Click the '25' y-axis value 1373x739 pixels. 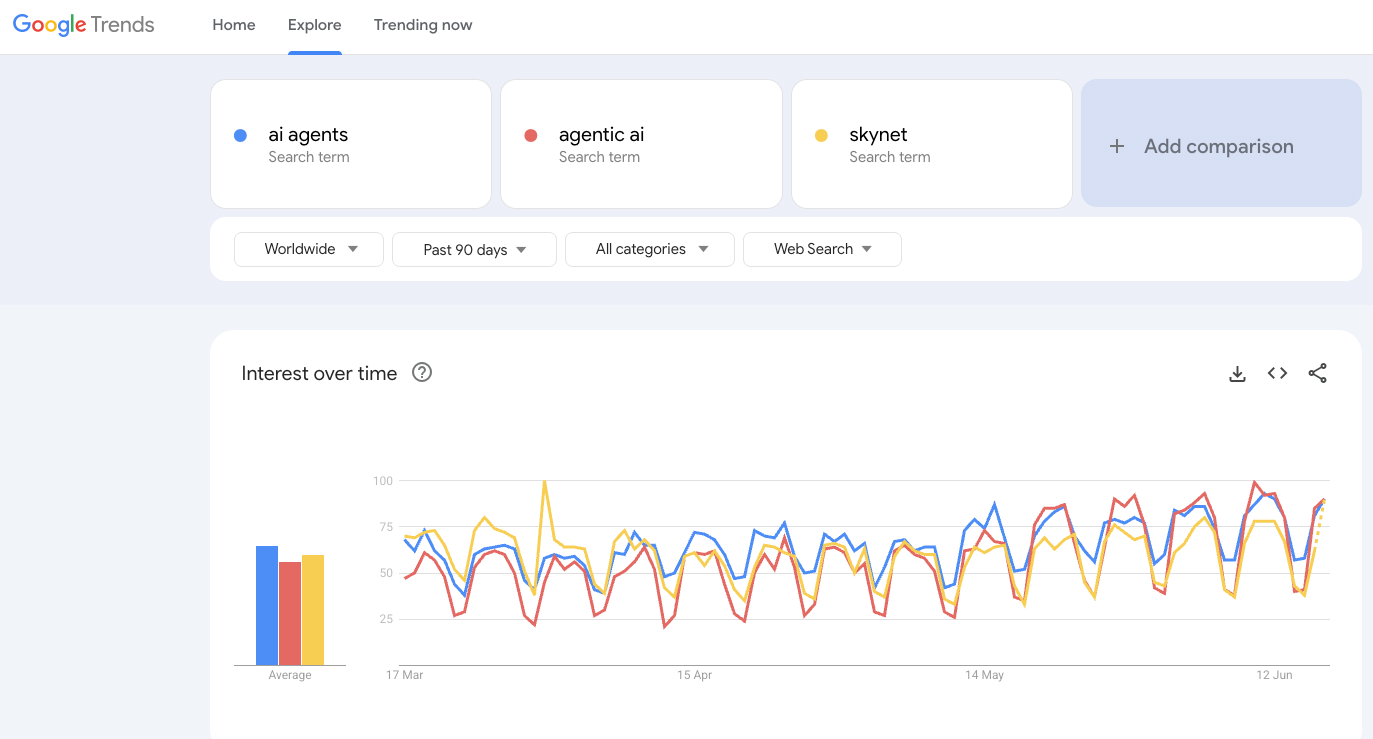click(x=386, y=619)
